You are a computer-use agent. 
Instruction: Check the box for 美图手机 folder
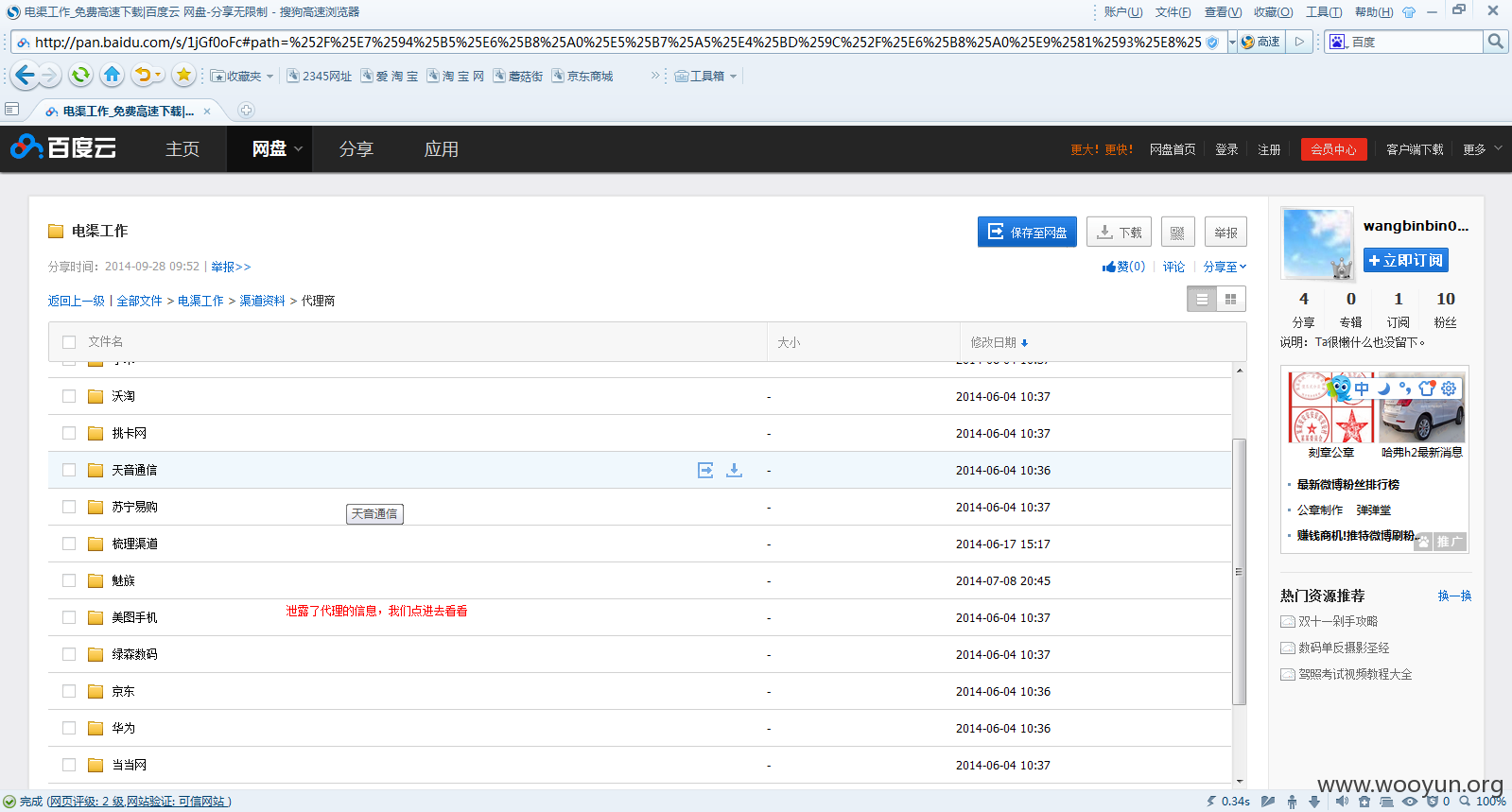coord(69,617)
